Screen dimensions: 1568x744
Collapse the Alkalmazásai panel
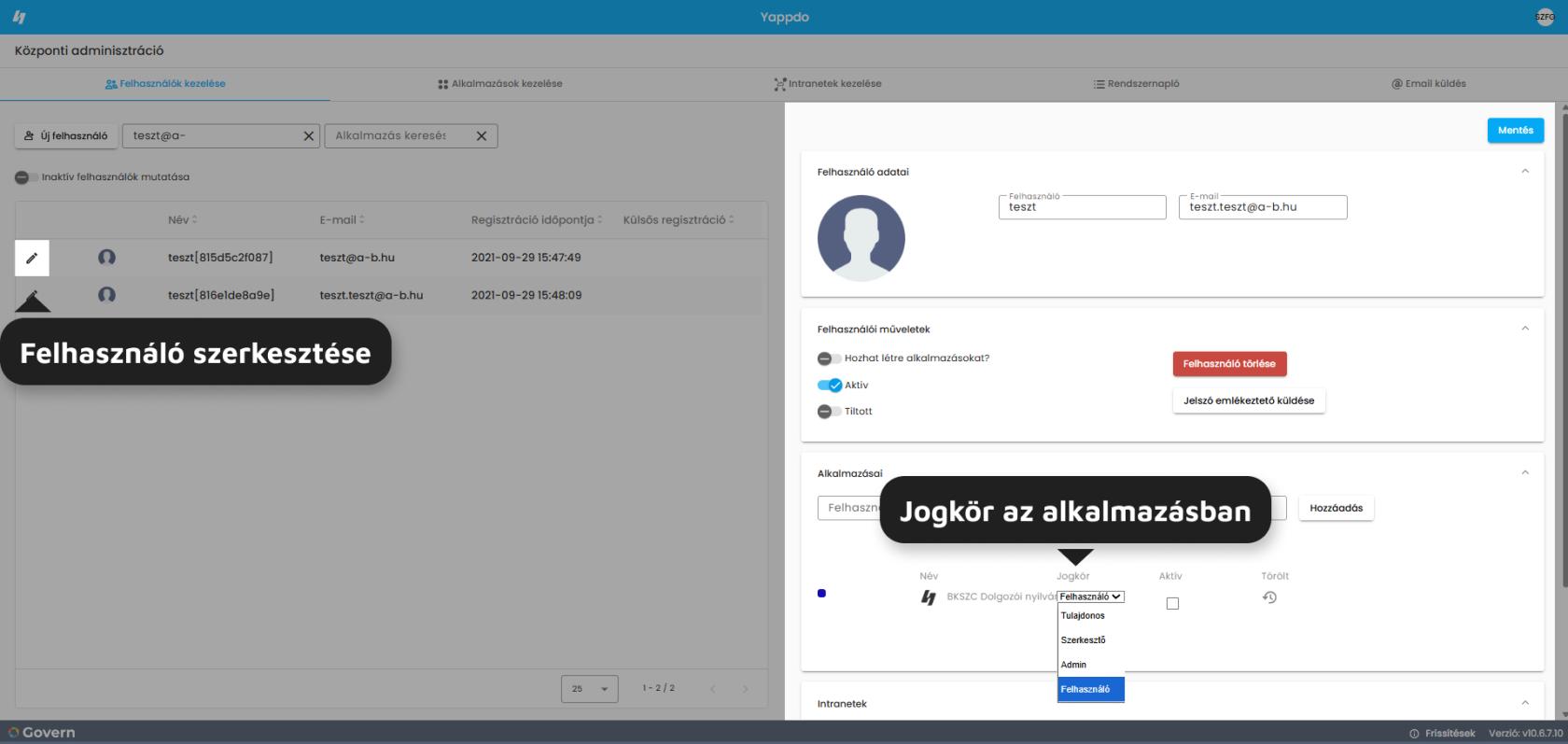pos(1525,472)
